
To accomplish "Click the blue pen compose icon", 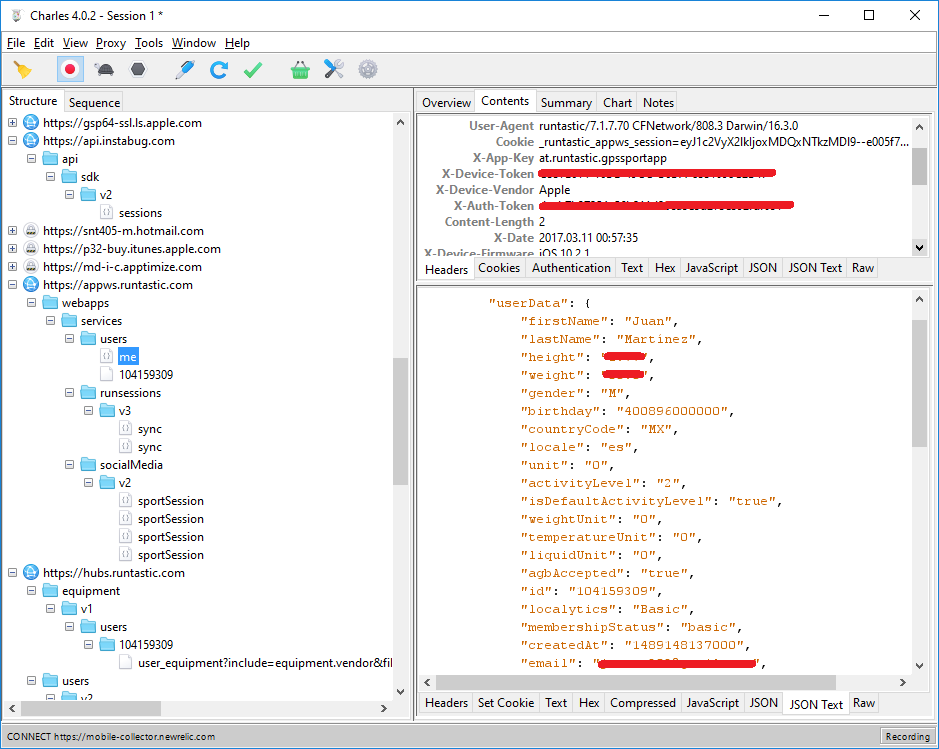I will pyautogui.click(x=184, y=70).
